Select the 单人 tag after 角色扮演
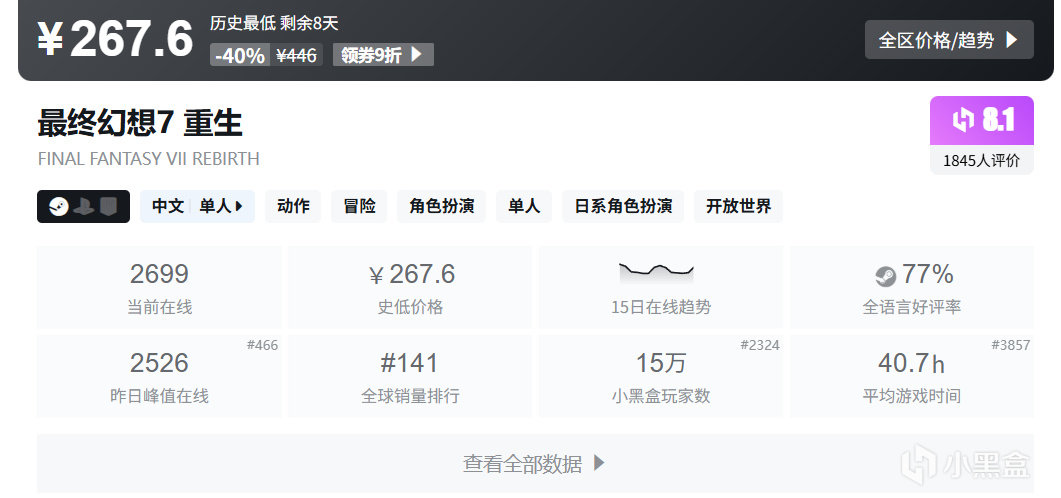This screenshot has width=1061, height=498. (x=524, y=206)
